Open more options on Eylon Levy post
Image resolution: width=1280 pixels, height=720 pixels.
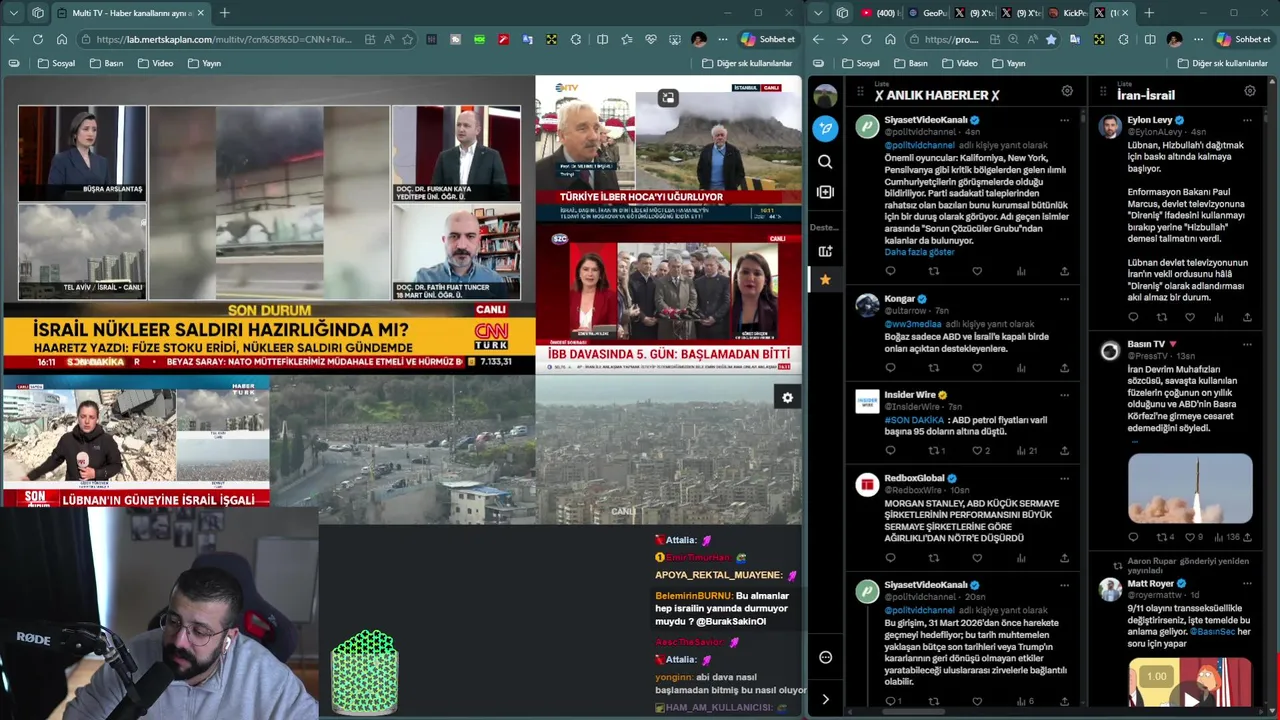(1247, 120)
